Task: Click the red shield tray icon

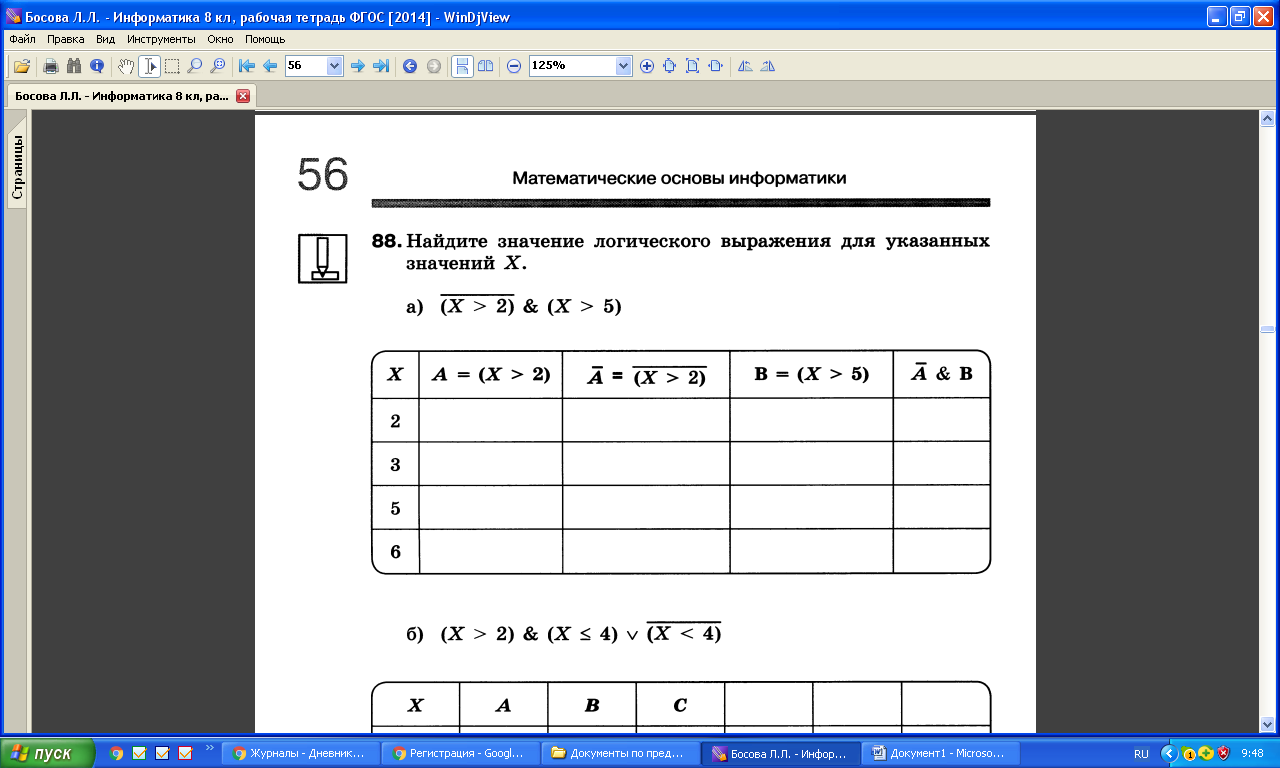Action: [1223, 753]
